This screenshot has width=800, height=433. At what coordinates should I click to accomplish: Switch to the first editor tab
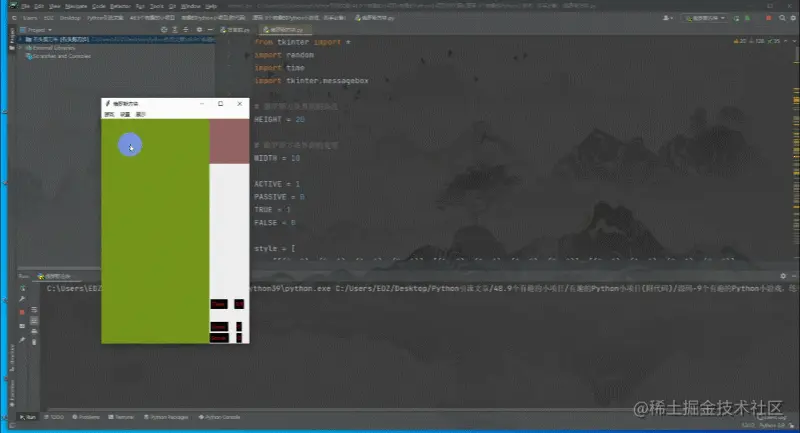coord(235,30)
